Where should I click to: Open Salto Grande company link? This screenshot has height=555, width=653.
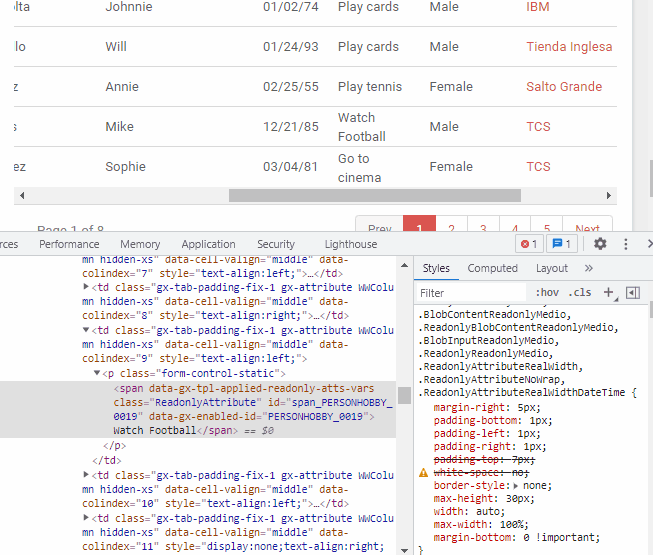[564, 87]
